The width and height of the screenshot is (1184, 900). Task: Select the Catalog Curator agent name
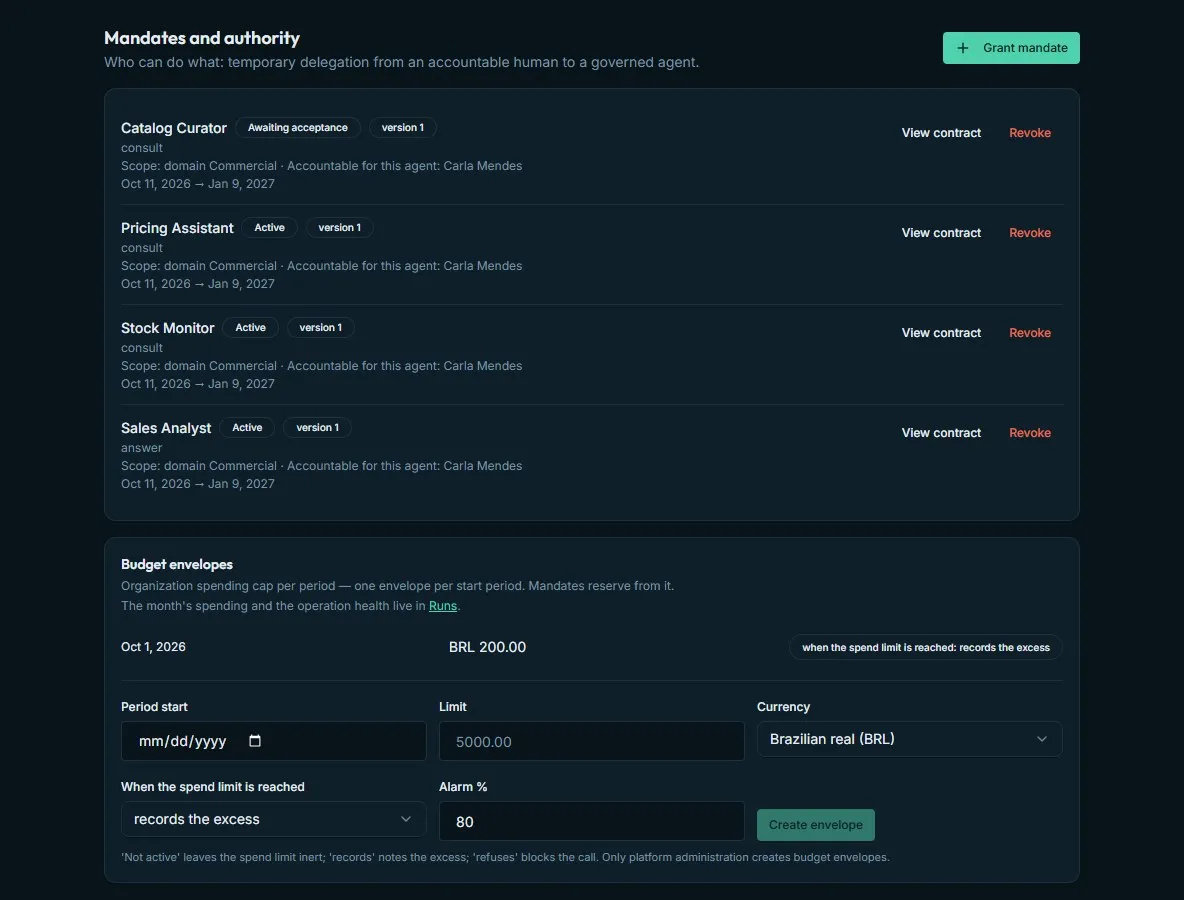174,128
